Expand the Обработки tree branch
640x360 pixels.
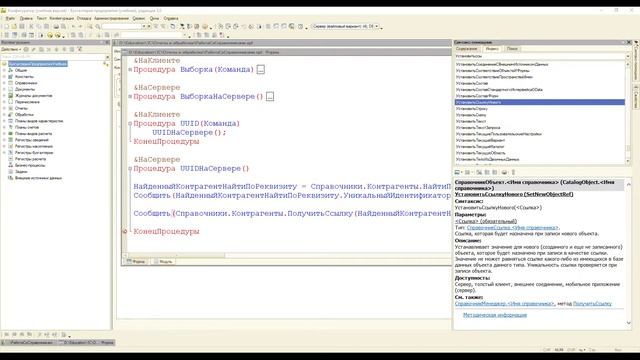[4, 115]
